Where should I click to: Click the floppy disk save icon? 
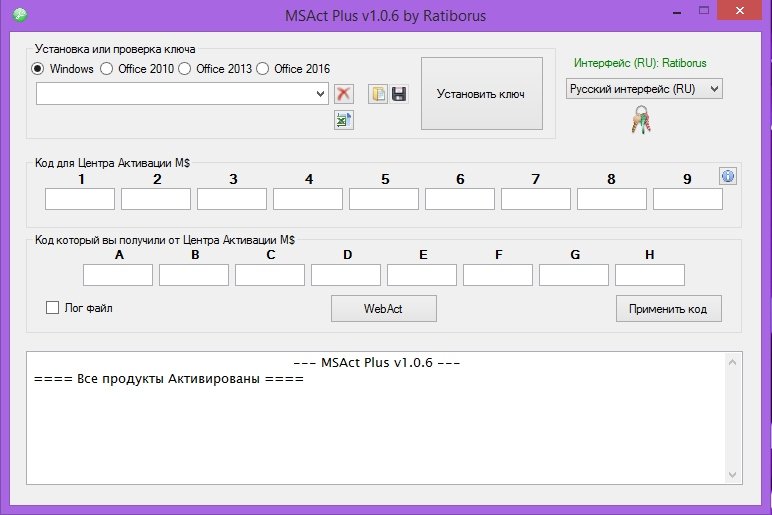[x=399, y=94]
